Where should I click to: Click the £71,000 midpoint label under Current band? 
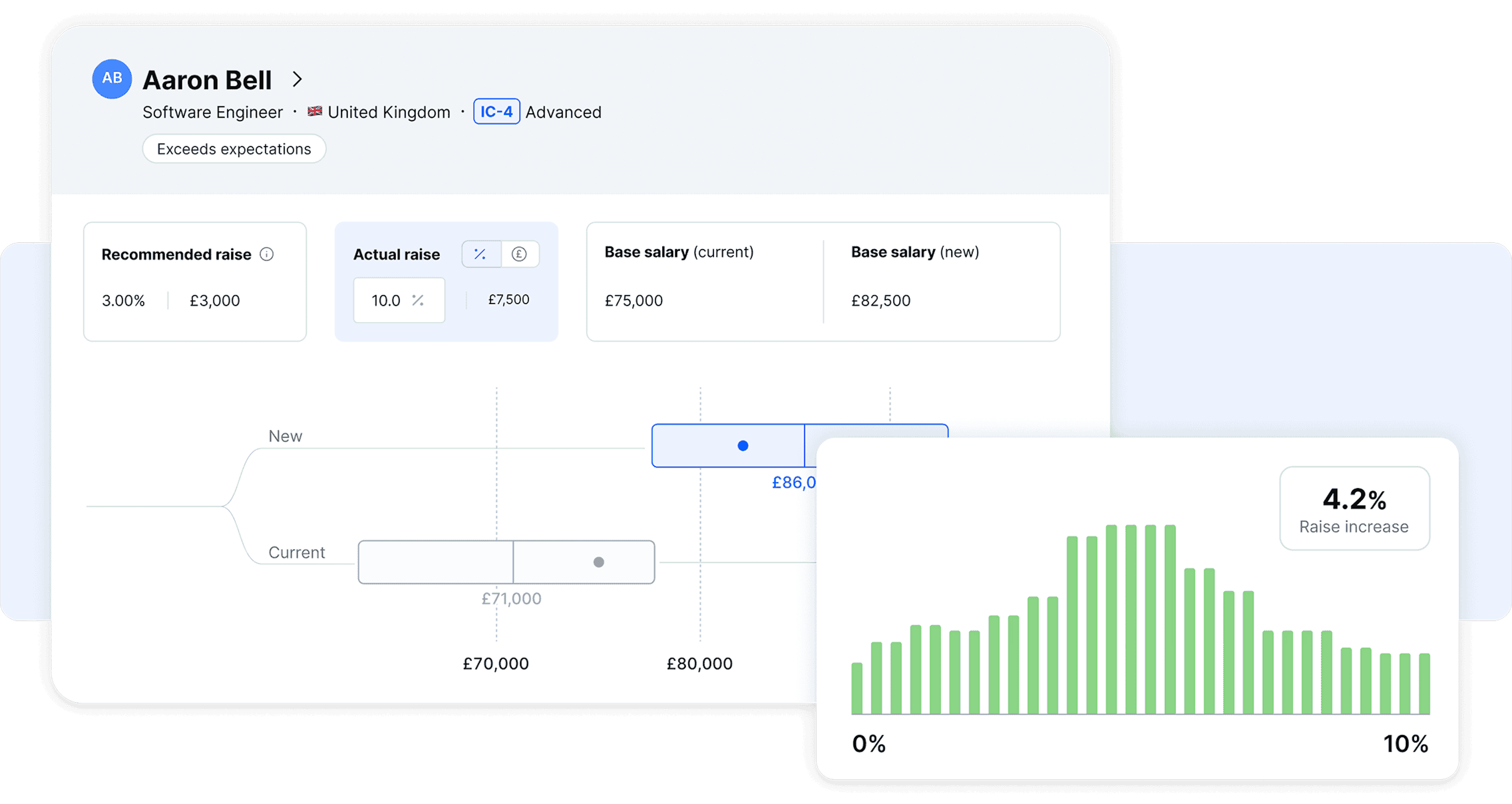tap(511, 598)
